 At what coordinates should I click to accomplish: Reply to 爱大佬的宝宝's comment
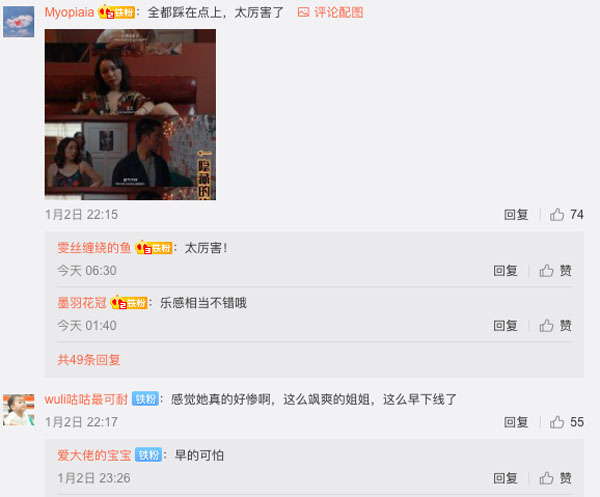(x=505, y=478)
